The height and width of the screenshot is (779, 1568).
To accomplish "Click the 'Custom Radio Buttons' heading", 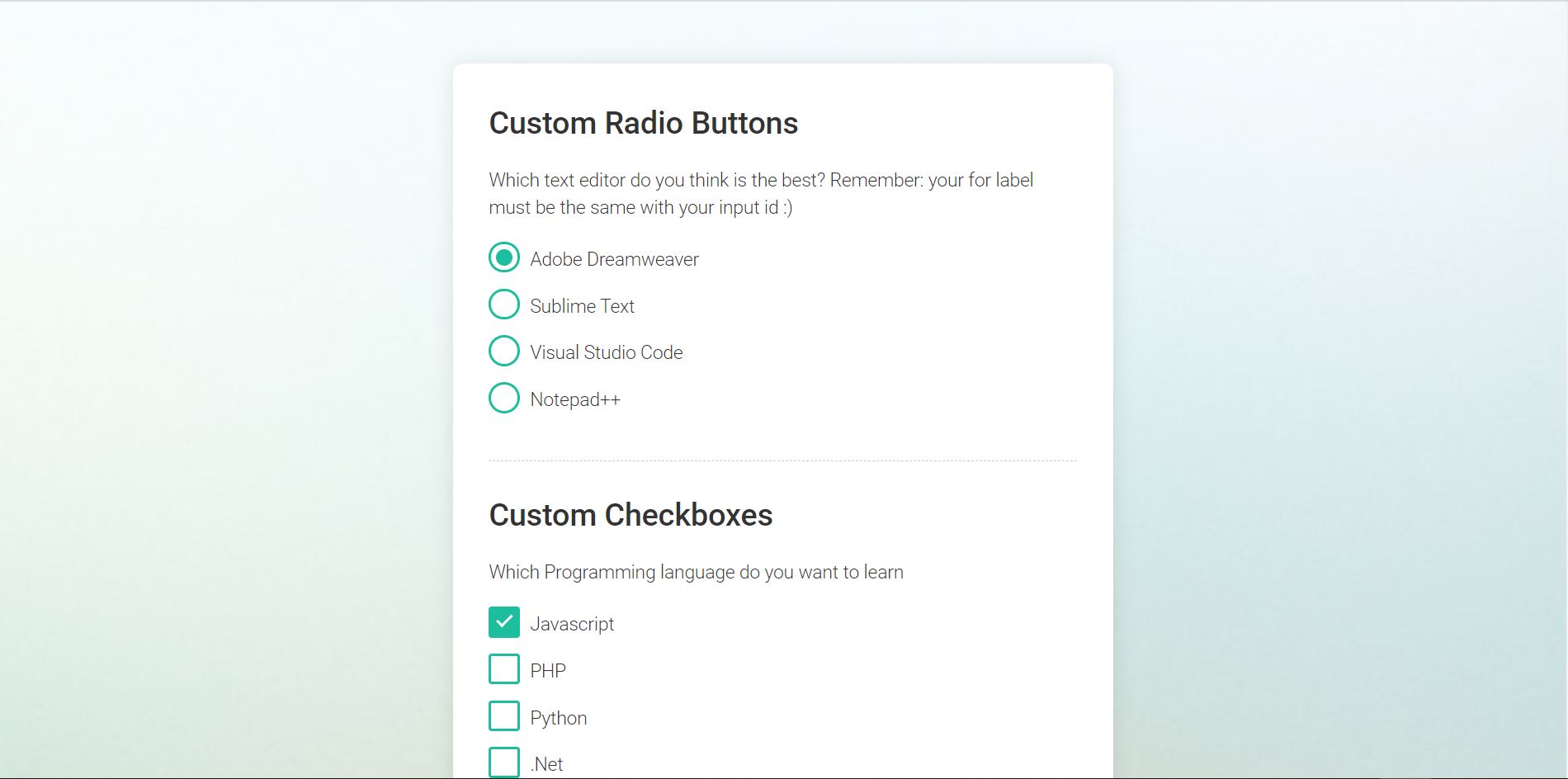I will pos(643,123).
